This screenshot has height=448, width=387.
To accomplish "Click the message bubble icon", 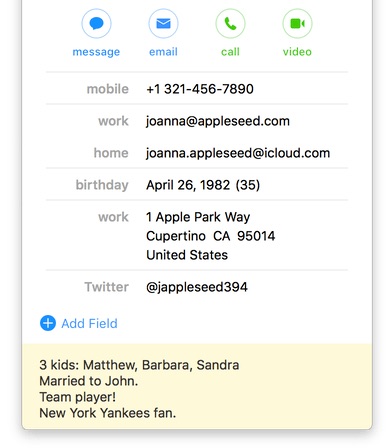I will click(x=96, y=24).
